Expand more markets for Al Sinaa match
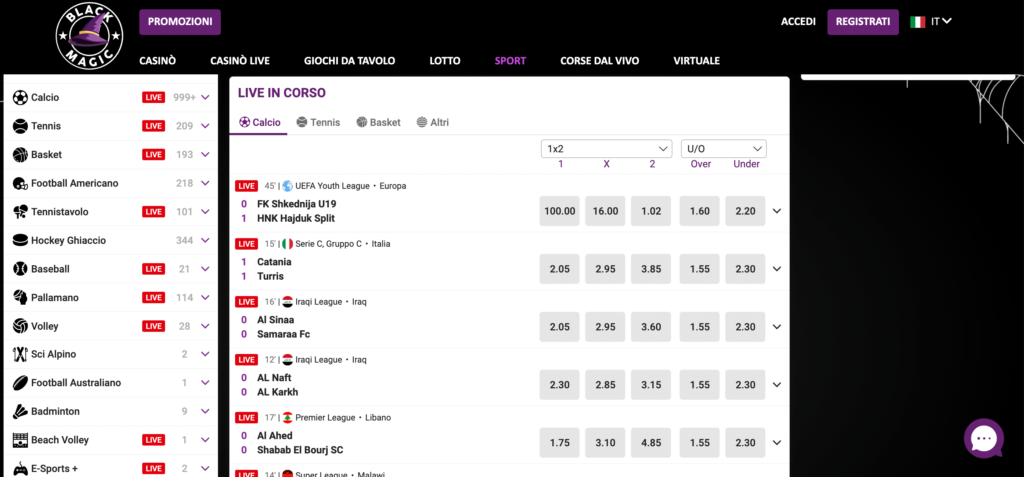The image size is (1024, 477). coord(776,327)
